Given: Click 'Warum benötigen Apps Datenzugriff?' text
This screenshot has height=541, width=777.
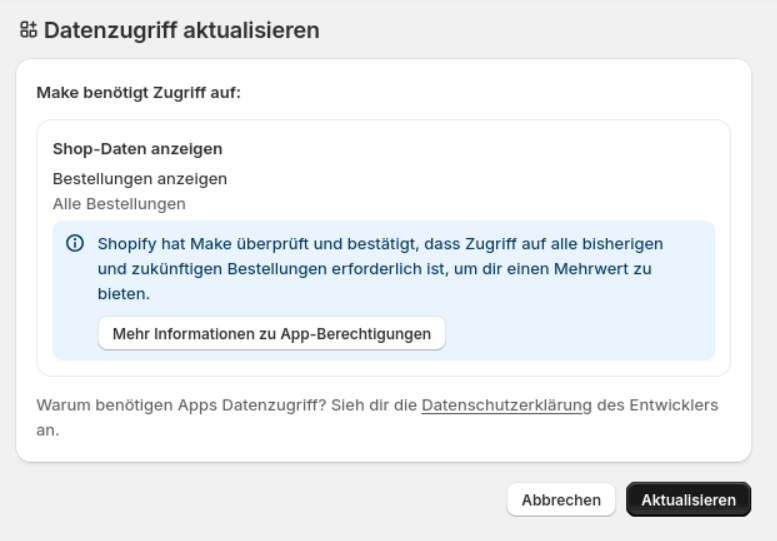Looking at the screenshot, I should pyautogui.click(x=181, y=405).
